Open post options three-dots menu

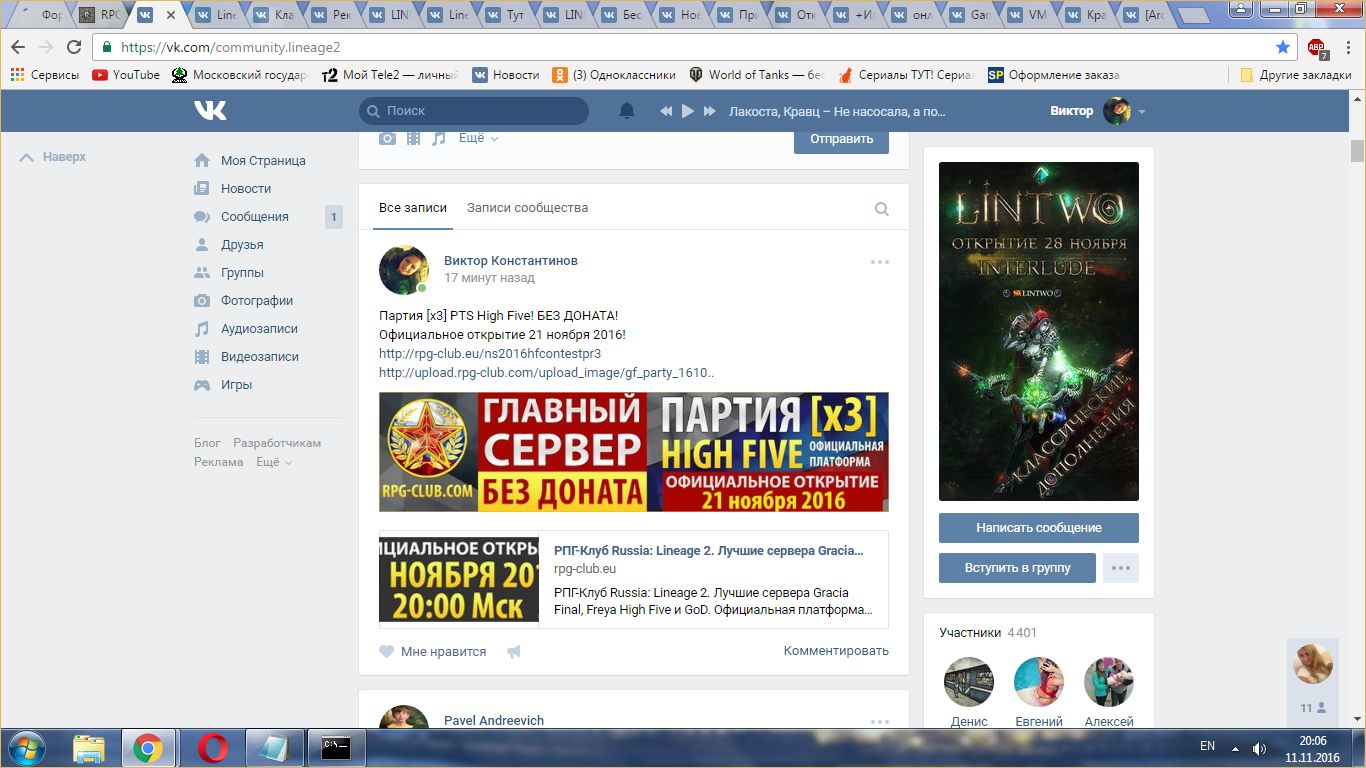(879, 262)
